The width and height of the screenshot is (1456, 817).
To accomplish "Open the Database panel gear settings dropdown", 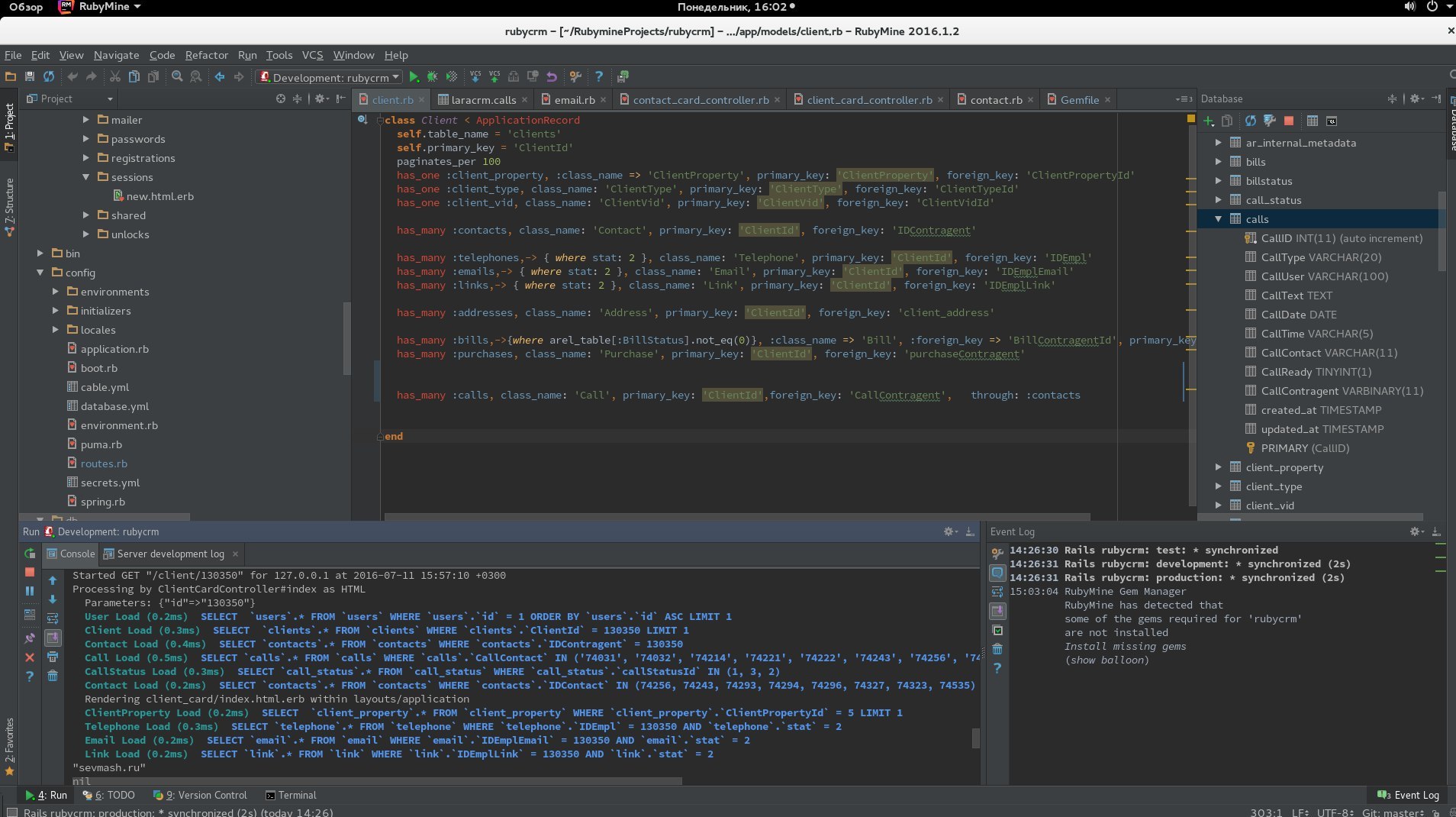I will [1416, 98].
